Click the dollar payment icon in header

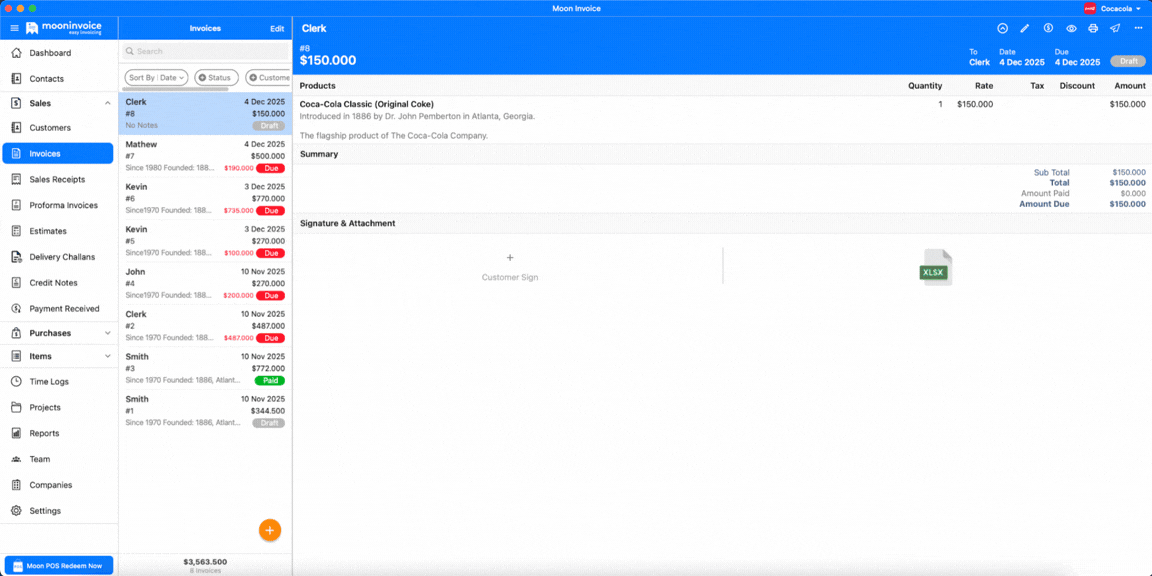tap(1048, 29)
